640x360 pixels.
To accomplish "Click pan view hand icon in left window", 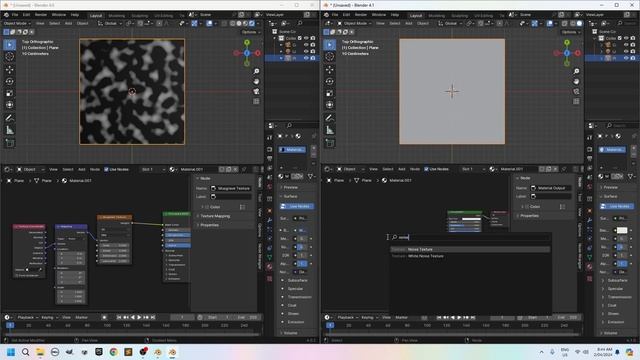I will 256,81.
